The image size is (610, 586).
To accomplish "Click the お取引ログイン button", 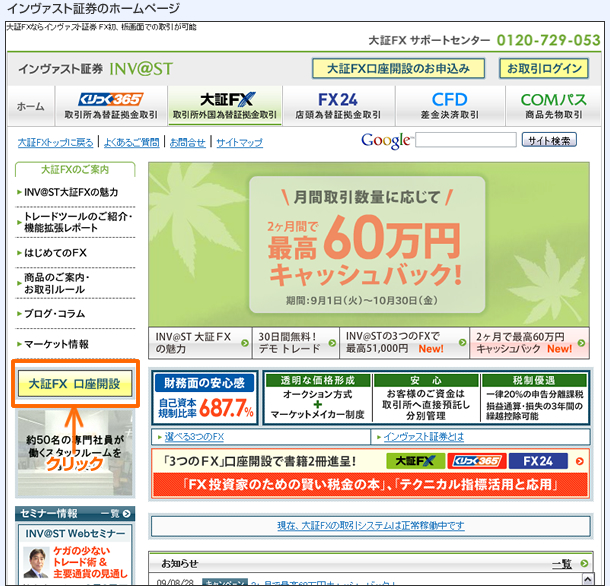I will click(544, 68).
